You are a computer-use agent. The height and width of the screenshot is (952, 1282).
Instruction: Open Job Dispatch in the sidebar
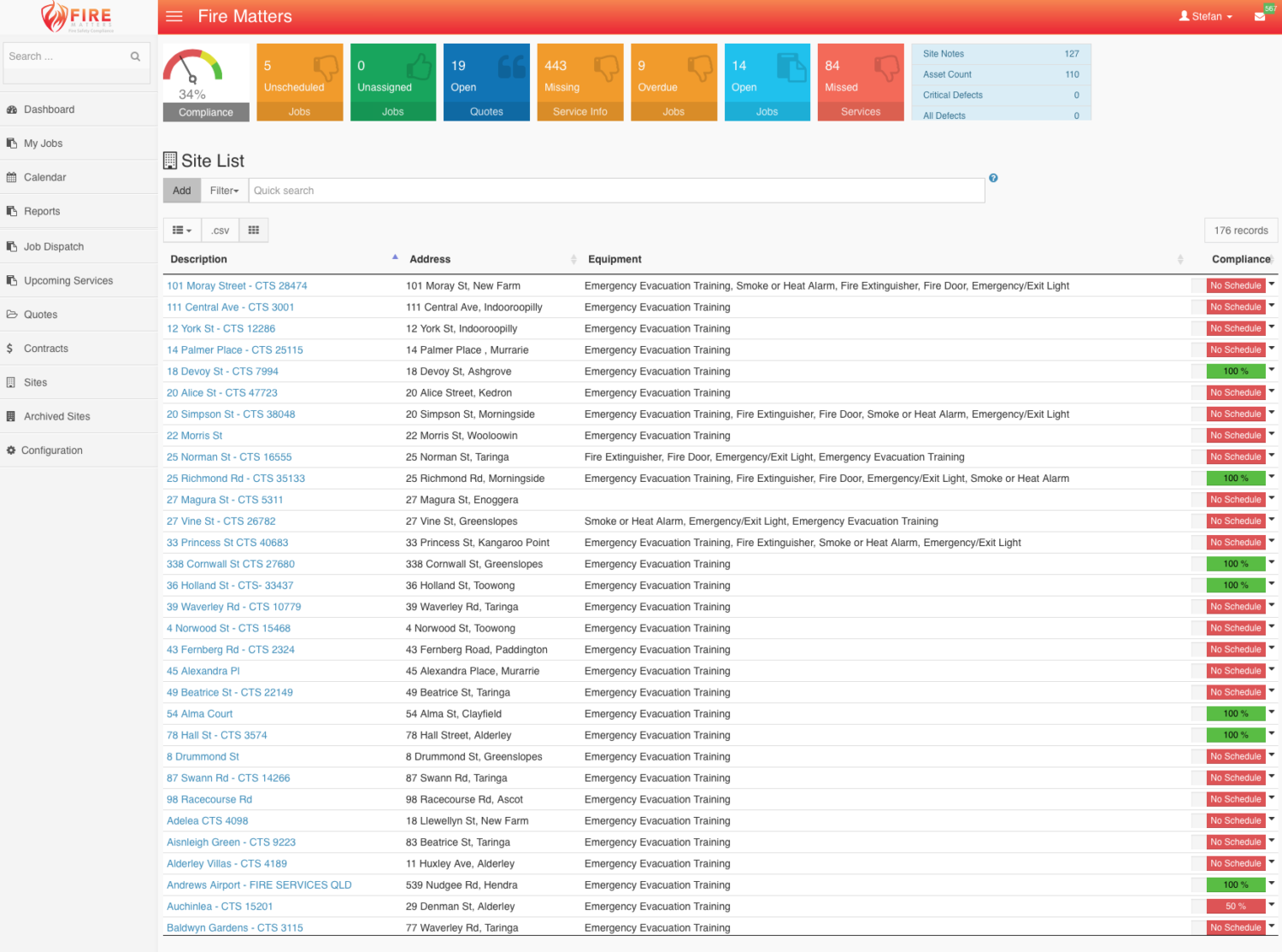pyautogui.click(x=54, y=246)
